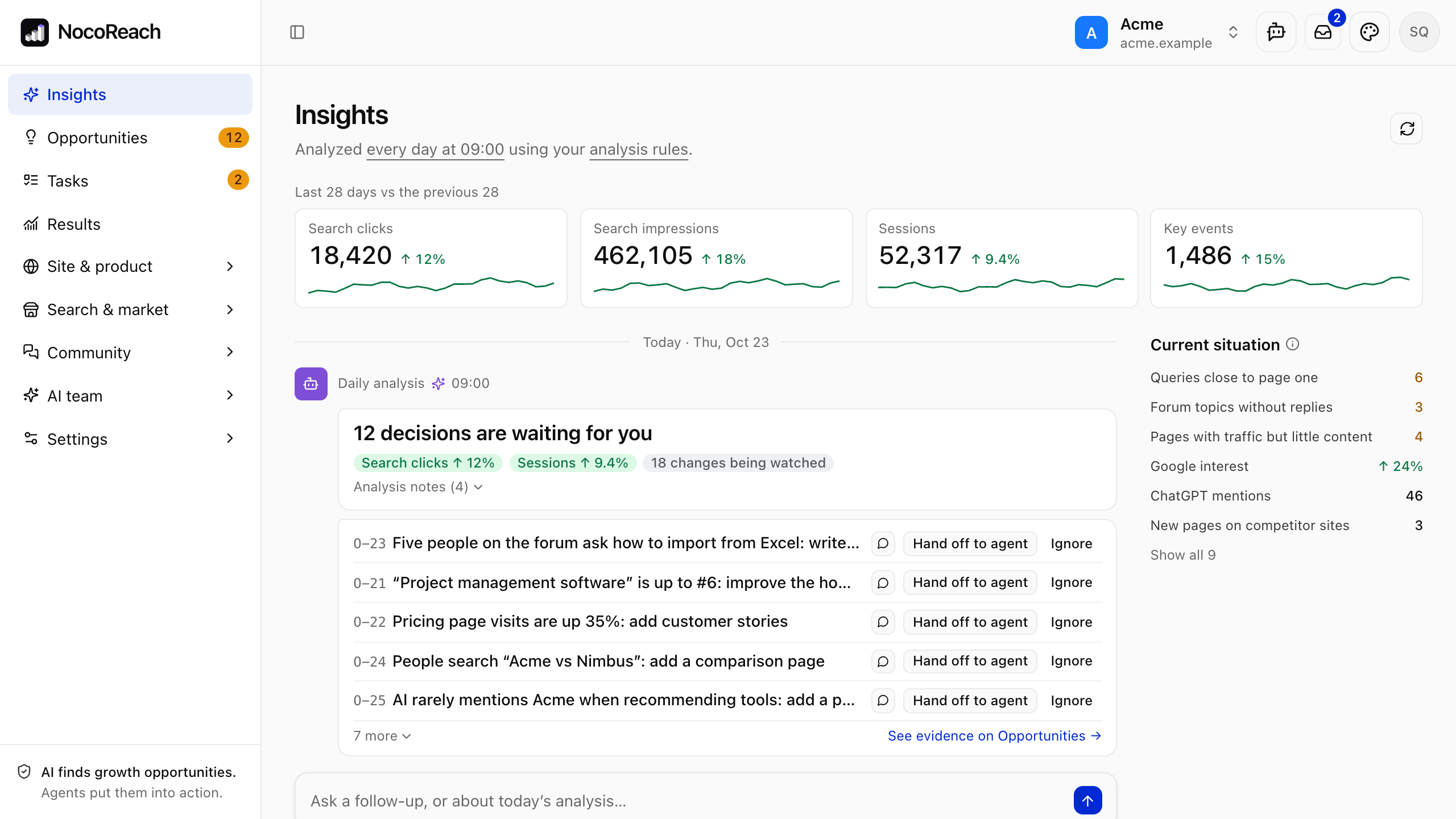Image resolution: width=1456 pixels, height=819 pixels.
Task: Click Show all 9 situations
Action: (x=1183, y=555)
